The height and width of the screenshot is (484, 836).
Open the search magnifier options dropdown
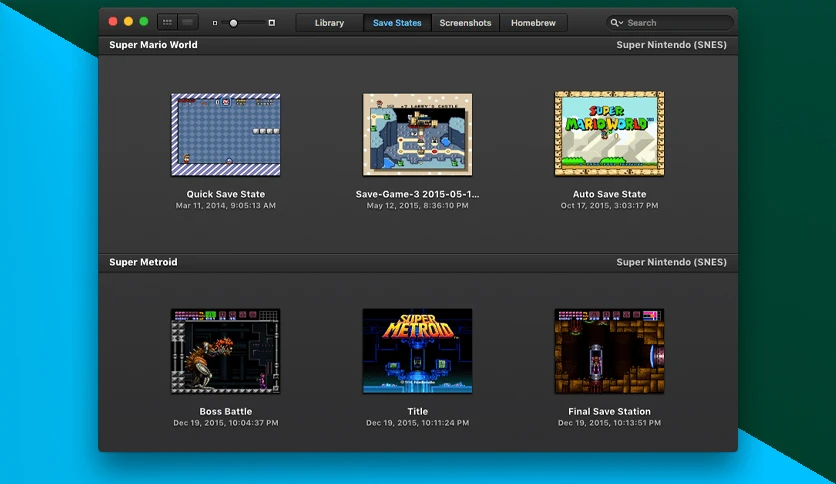[616, 23]
